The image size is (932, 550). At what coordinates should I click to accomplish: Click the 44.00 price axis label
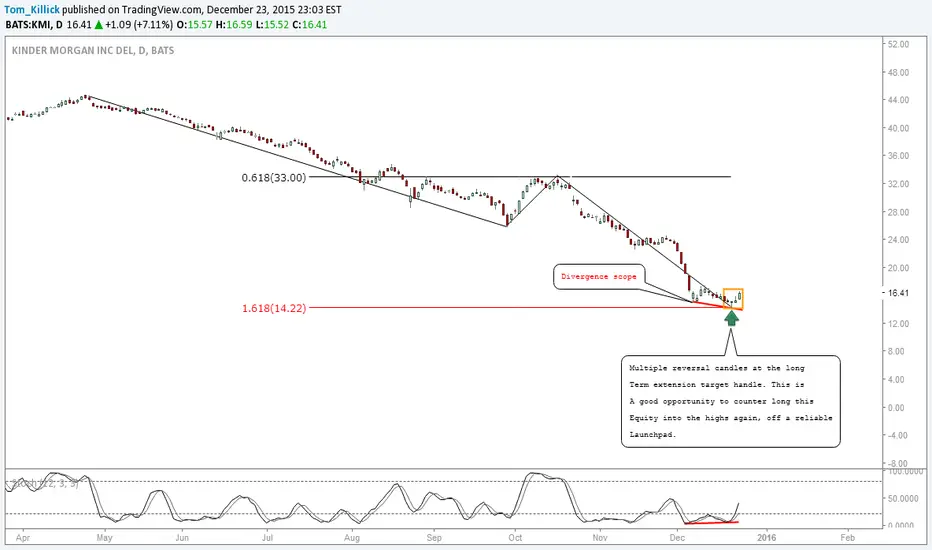pos(898,100)
